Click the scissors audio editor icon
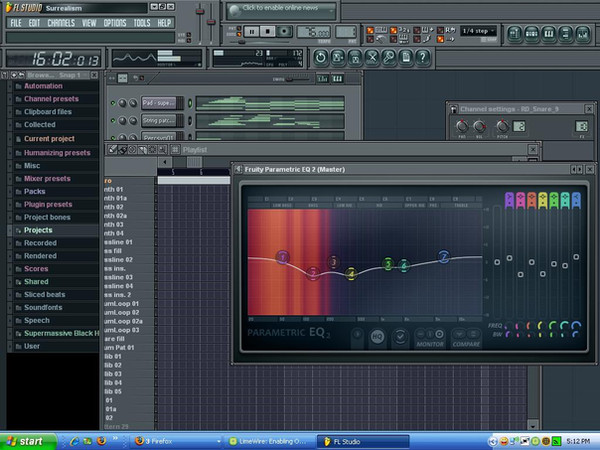The image size is (600, 450). pos(372,58)
